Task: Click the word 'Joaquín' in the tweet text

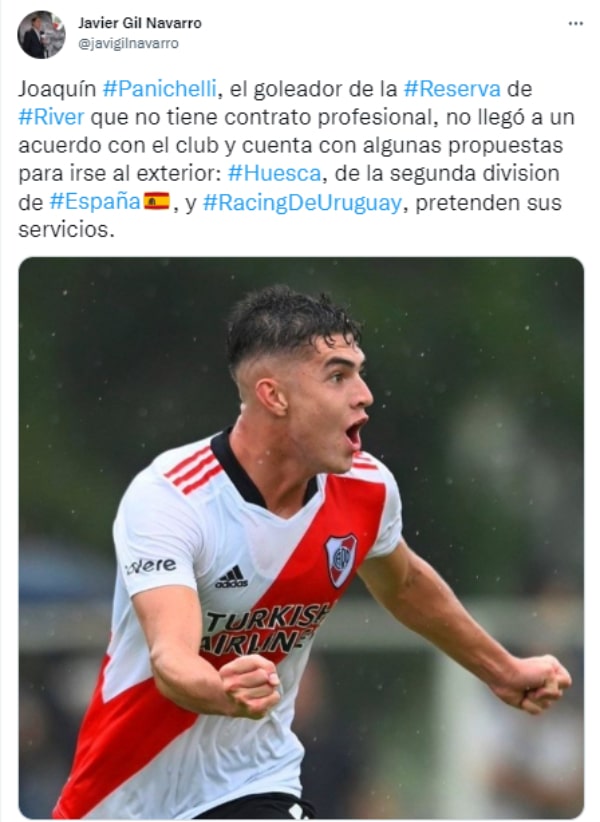Action: 57,89
